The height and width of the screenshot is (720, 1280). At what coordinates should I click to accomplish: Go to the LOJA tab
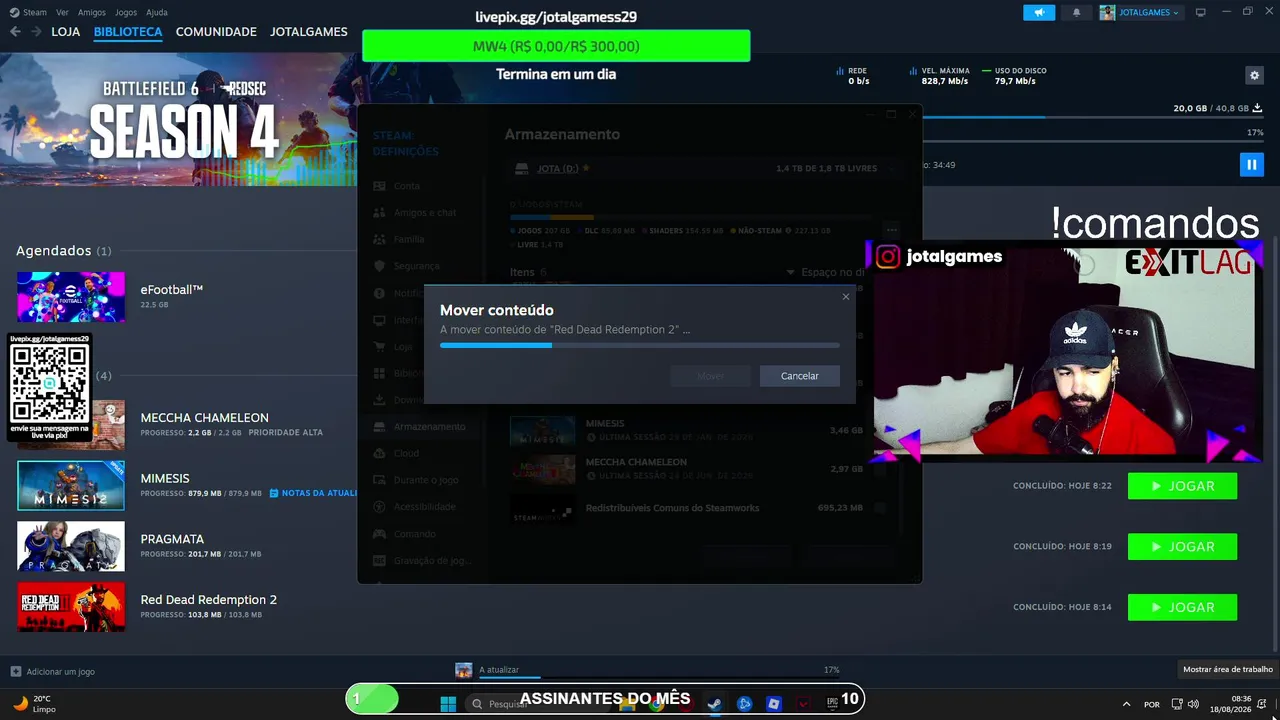(65, 32)
